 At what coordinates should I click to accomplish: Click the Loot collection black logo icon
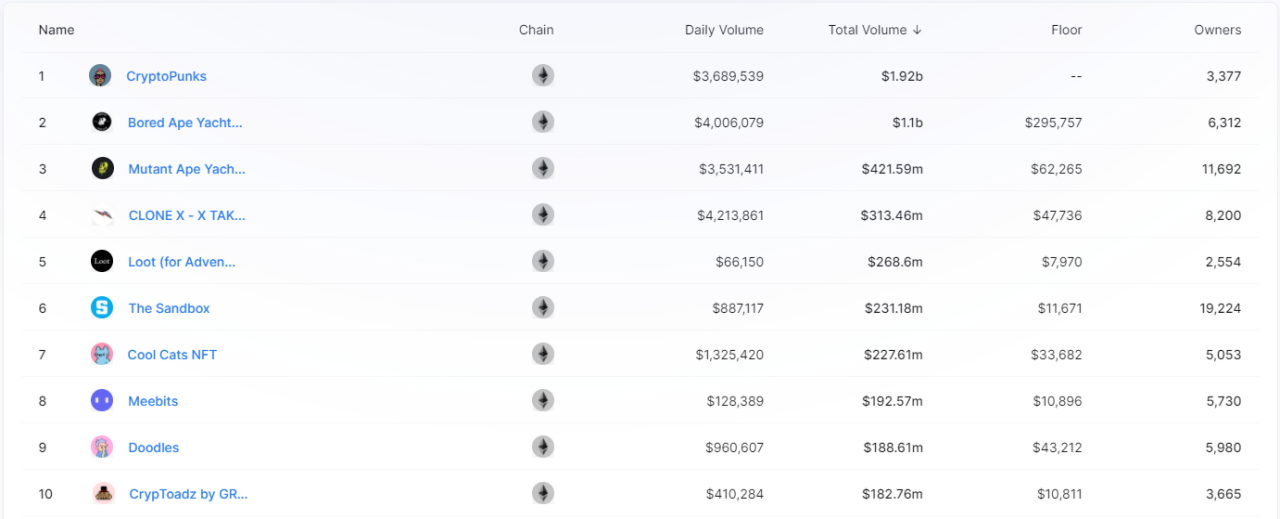tap(102, 262)
